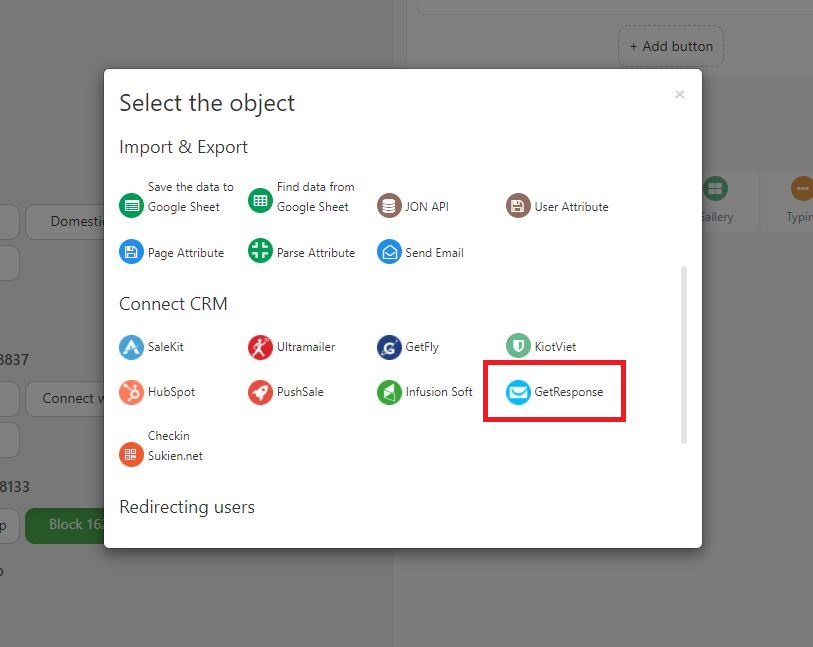Pick the HubSpot icon
This screenshot has width=813, height=647.
click(x=131, y=392)
